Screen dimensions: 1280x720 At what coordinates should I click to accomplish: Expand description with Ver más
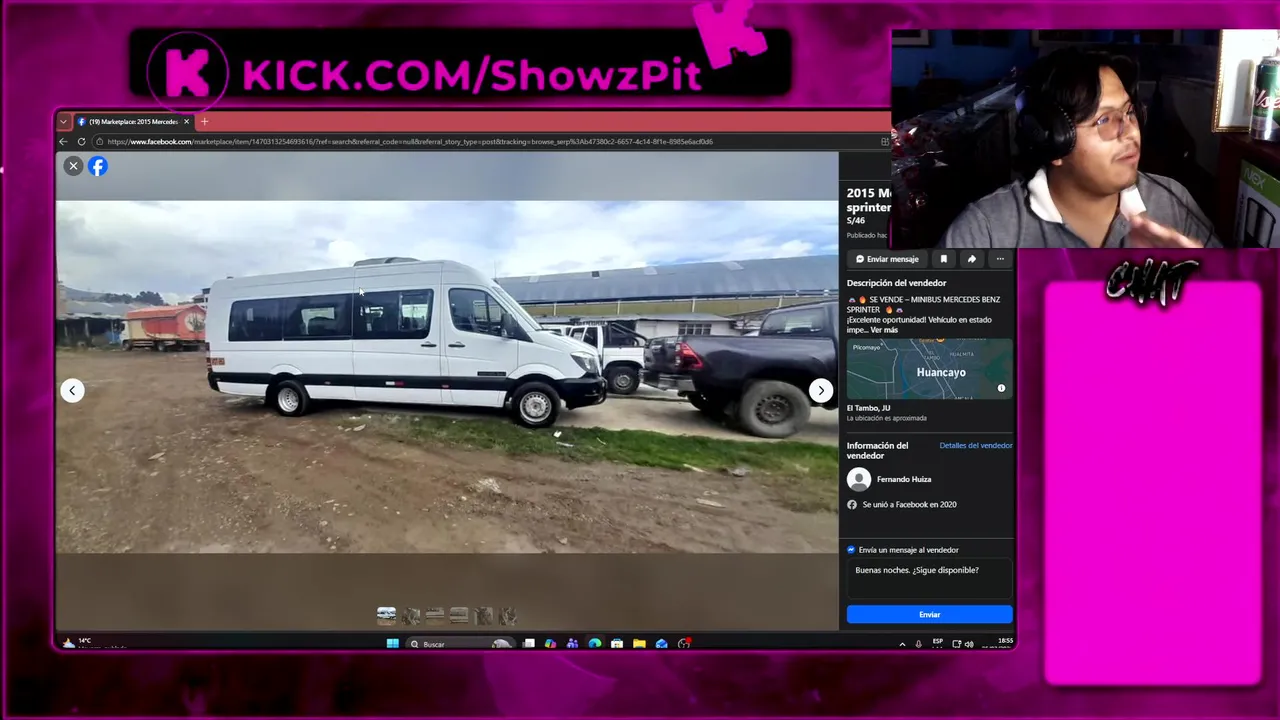[884, 330]
